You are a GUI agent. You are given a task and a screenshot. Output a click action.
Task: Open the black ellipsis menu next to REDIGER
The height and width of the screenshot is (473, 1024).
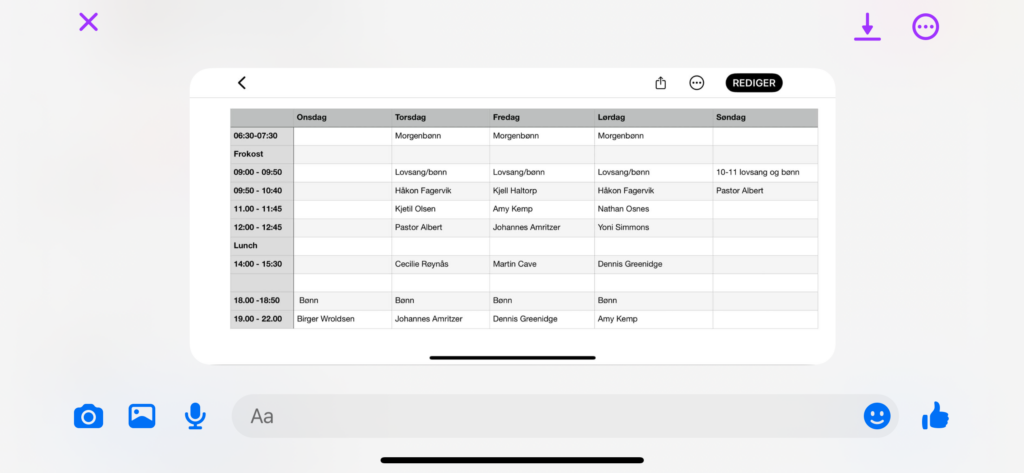tap(697, 83)
